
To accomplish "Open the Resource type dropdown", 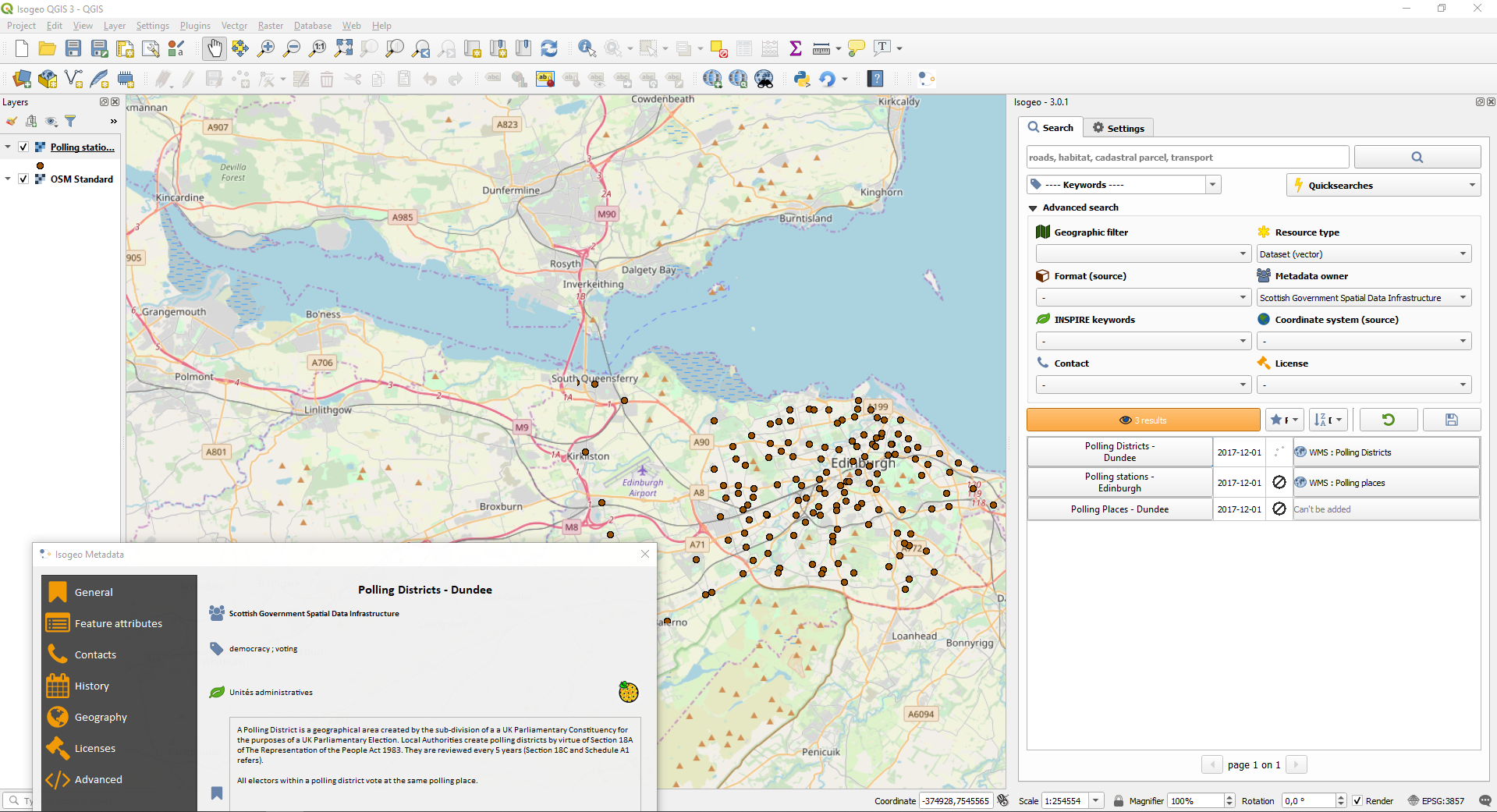I will tap(1364, 254).
